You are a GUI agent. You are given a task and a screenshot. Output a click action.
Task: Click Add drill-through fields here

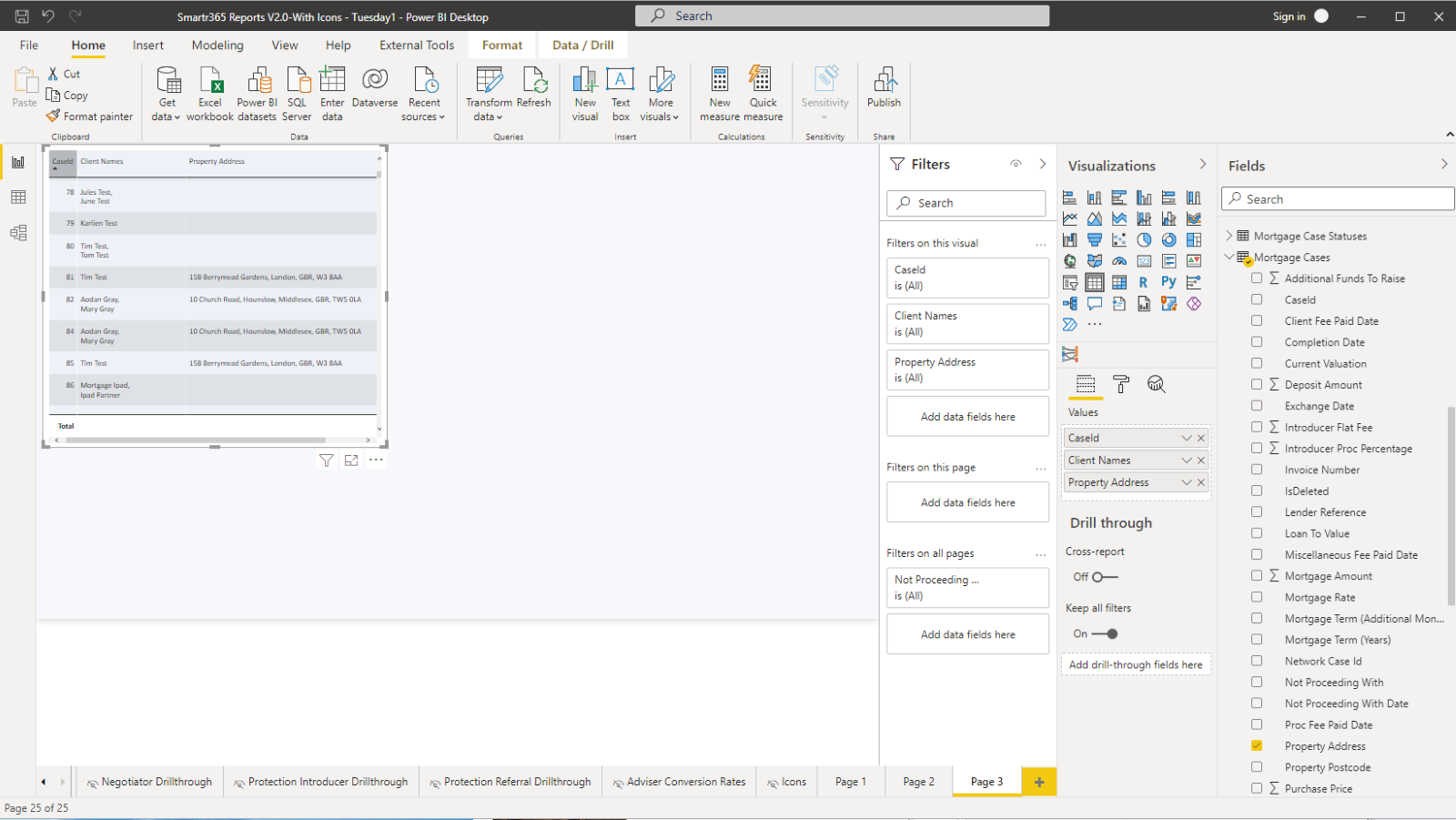(x=1136, y=665)
